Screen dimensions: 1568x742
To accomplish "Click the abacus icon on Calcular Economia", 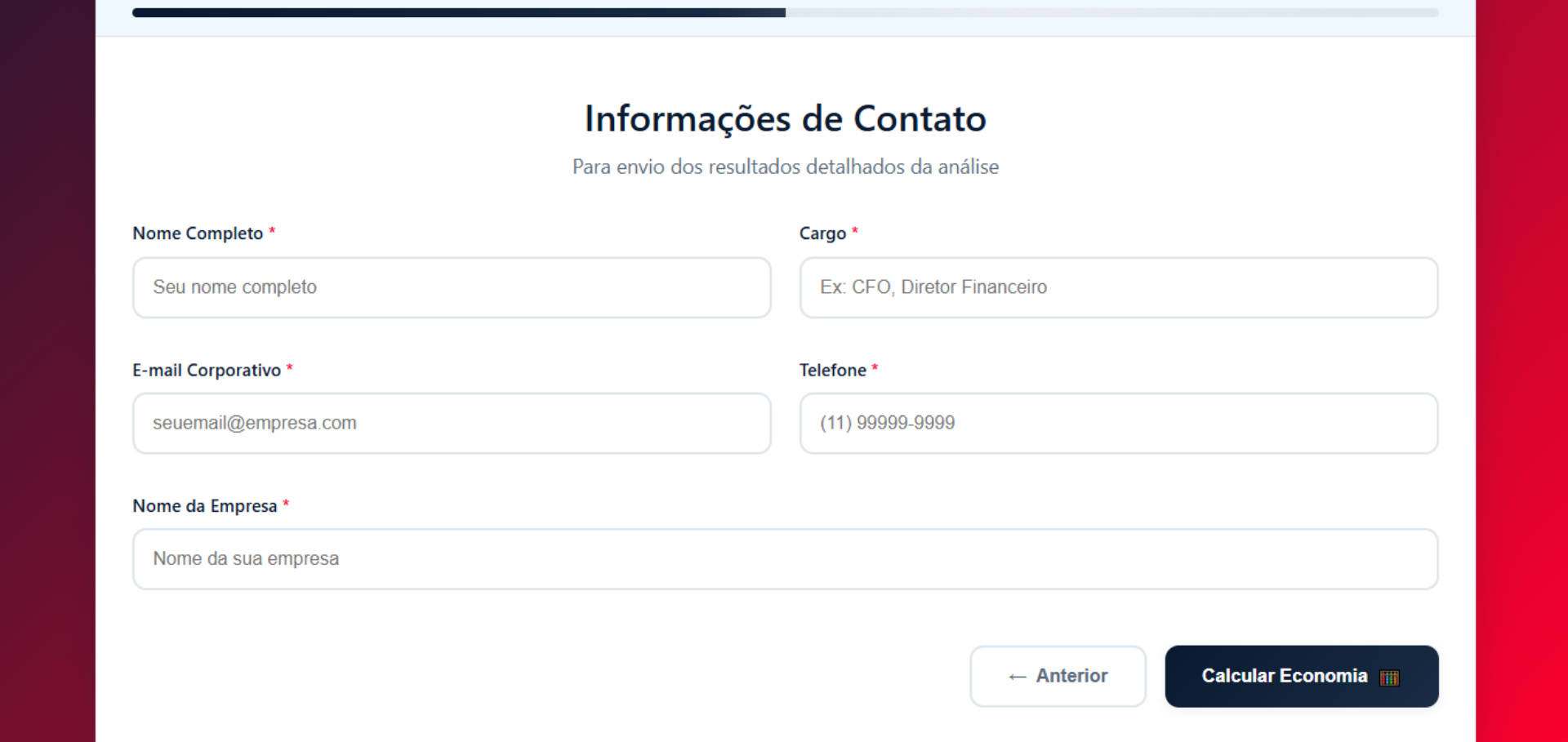I will [1389, 678].
